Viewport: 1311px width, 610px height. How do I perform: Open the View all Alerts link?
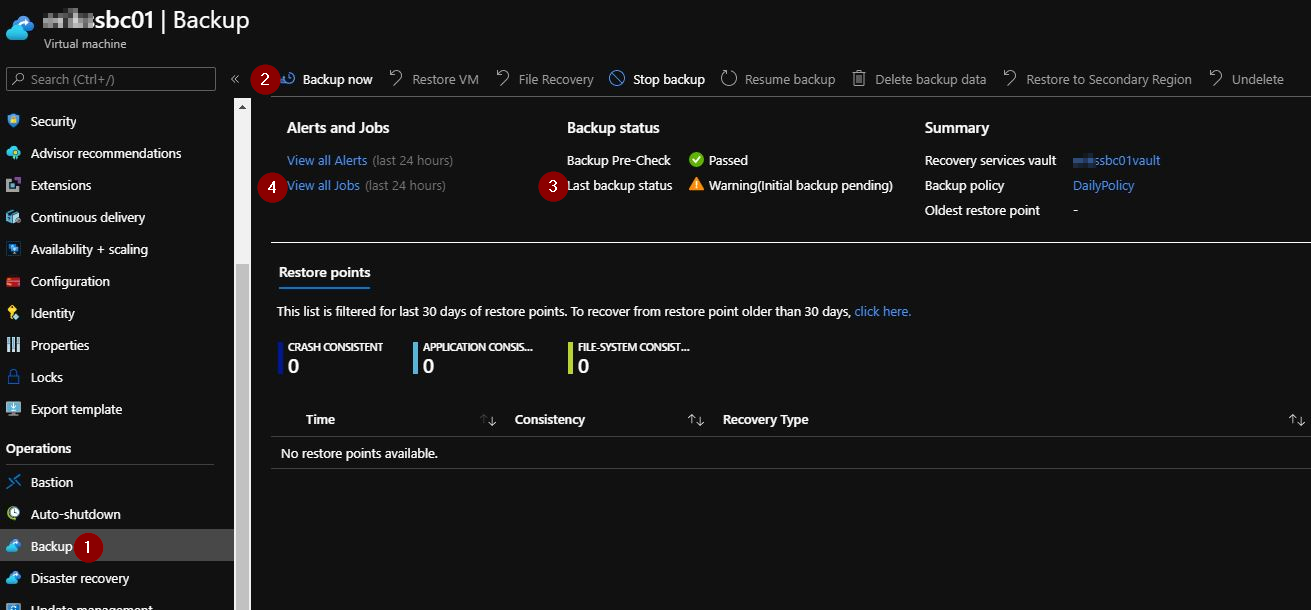click(x=327, y=160)
